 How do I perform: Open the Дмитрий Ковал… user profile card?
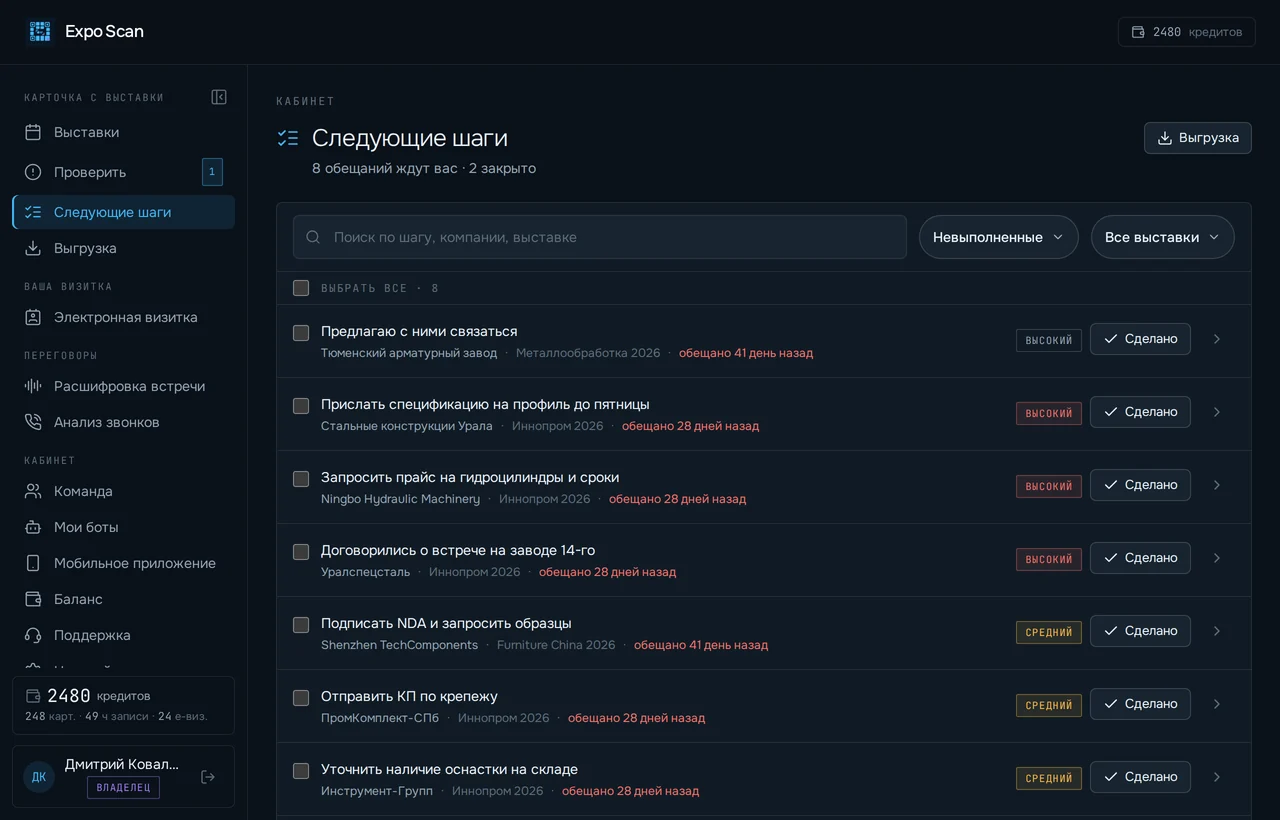coord(124,776)
